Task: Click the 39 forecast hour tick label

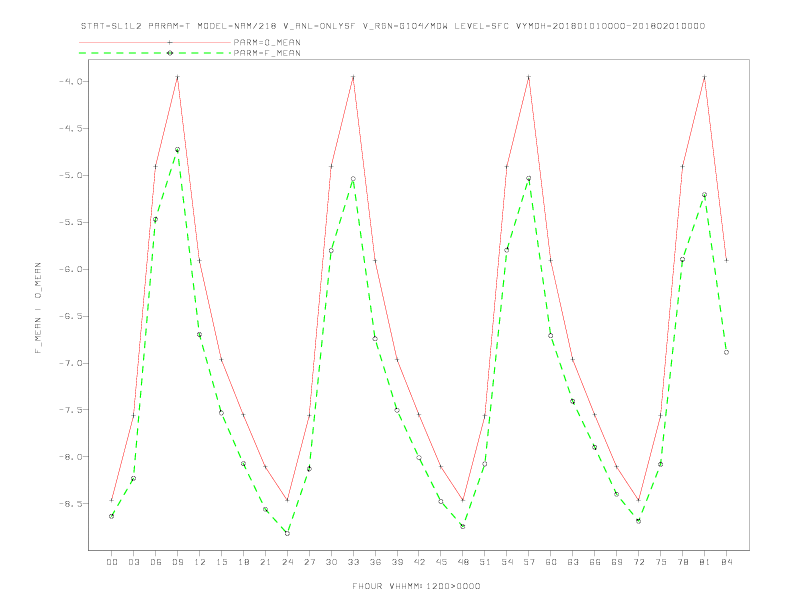Action: coord(397,562)
